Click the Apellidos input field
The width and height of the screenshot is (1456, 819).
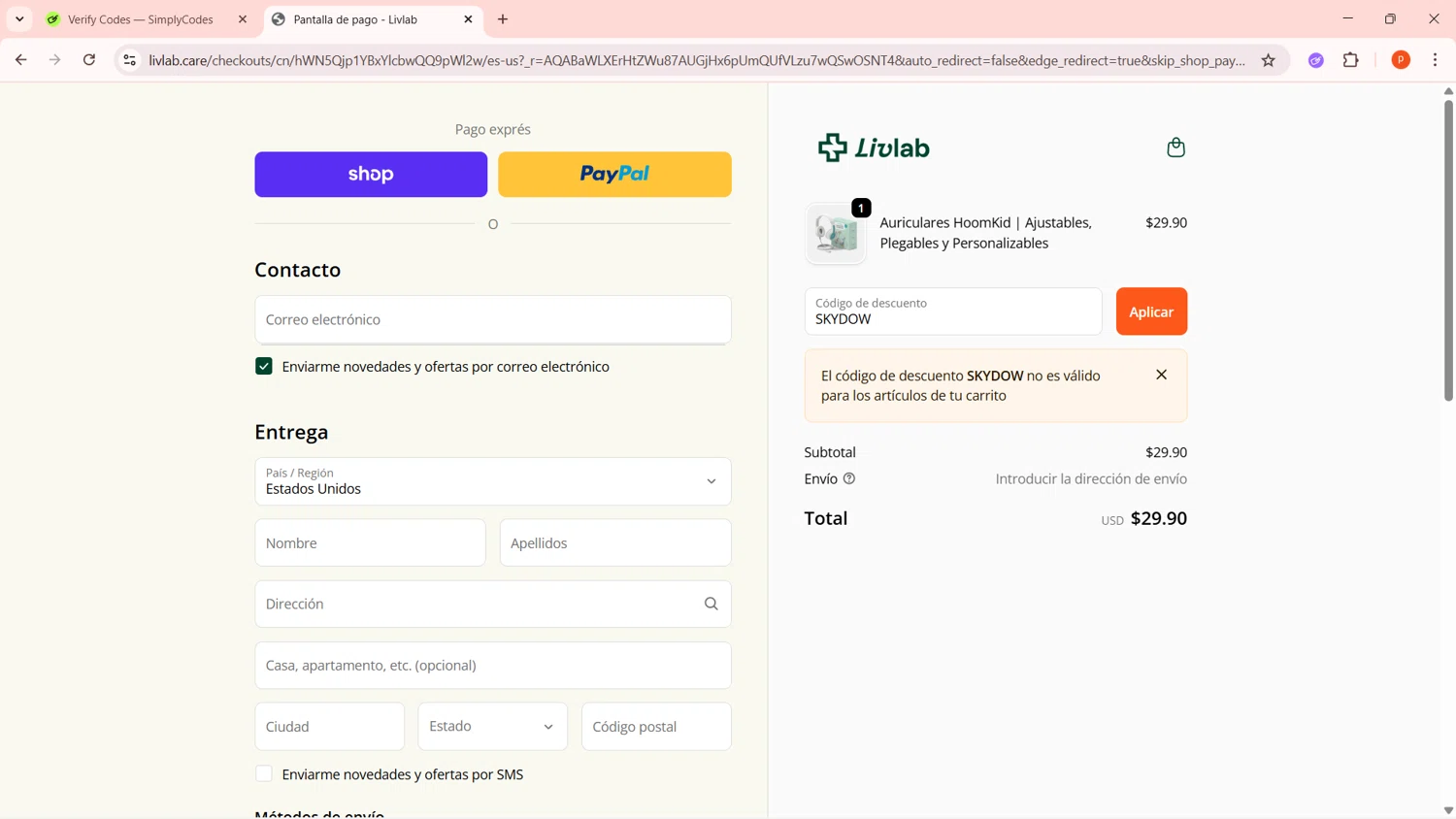pos(615,542)
